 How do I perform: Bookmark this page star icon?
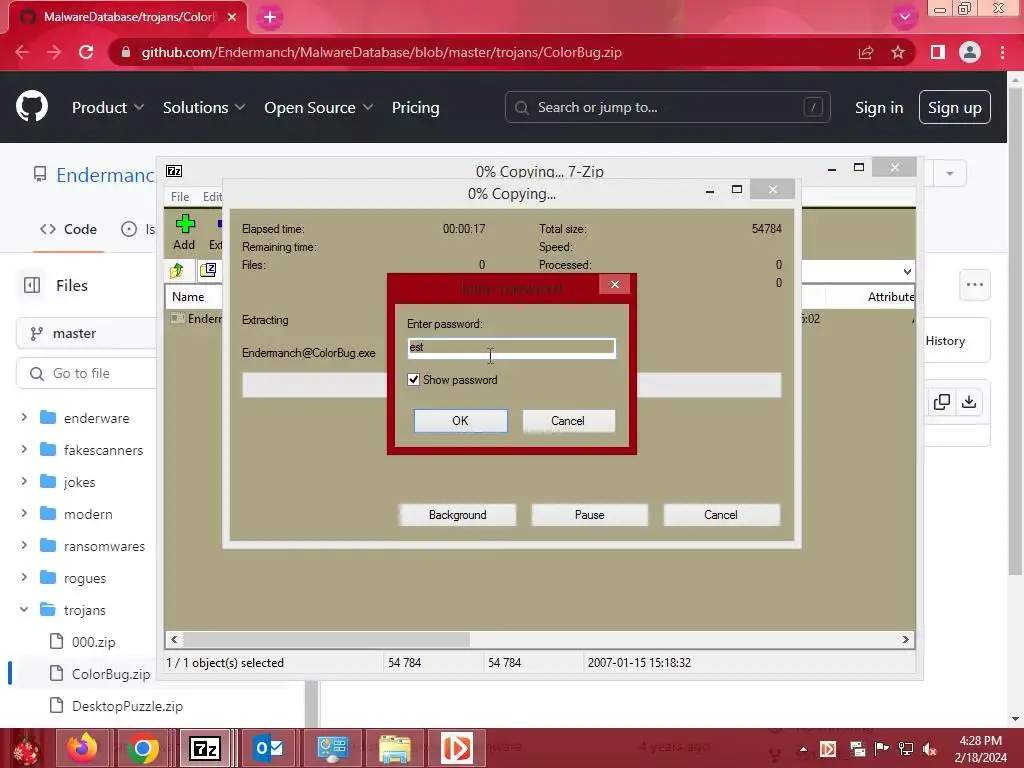click(898, 52)
